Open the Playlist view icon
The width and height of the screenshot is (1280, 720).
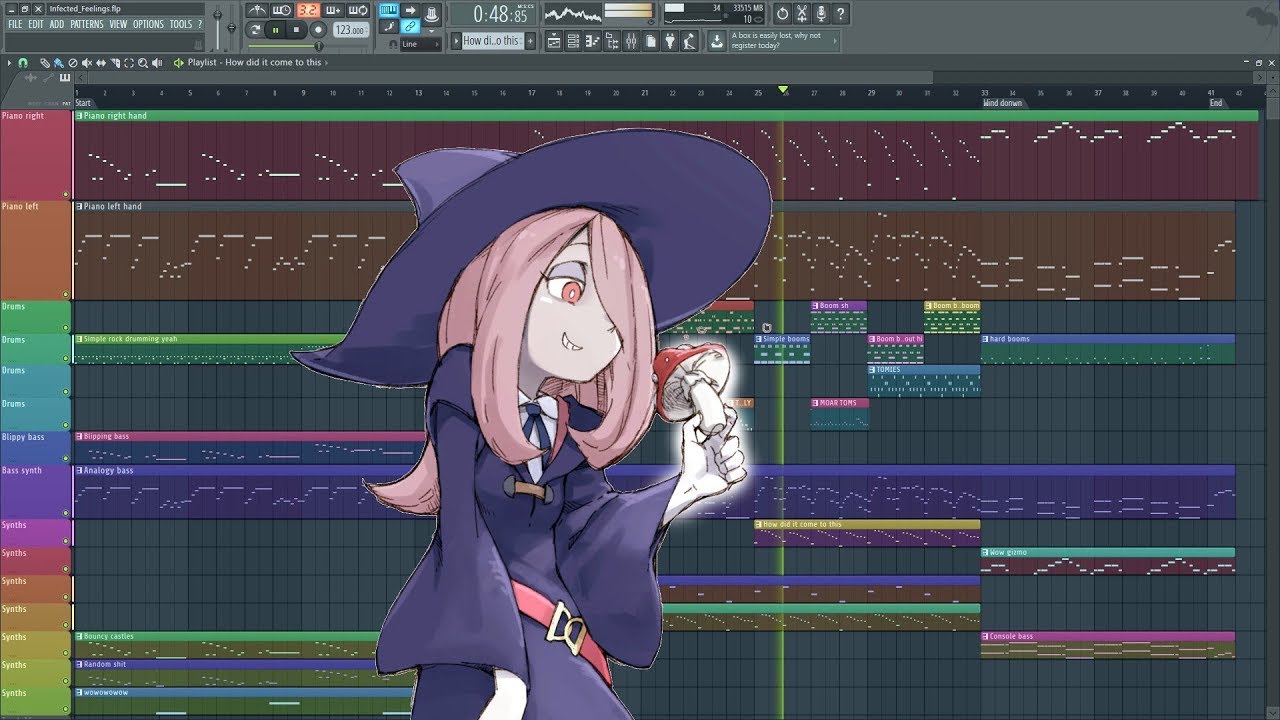(x=554, y=41)
